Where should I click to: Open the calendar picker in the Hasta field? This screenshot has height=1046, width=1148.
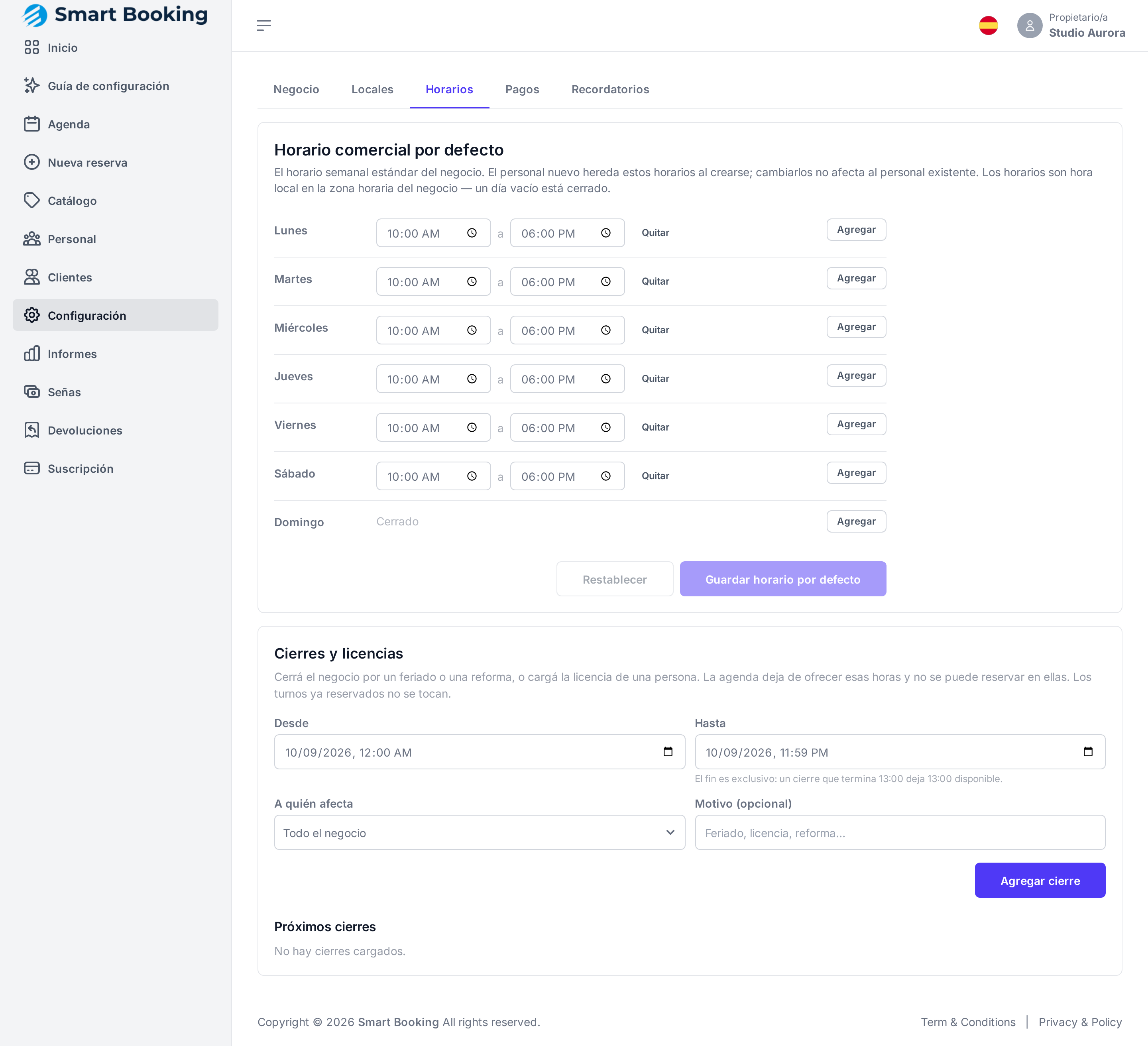click(x=1088, y=752)
